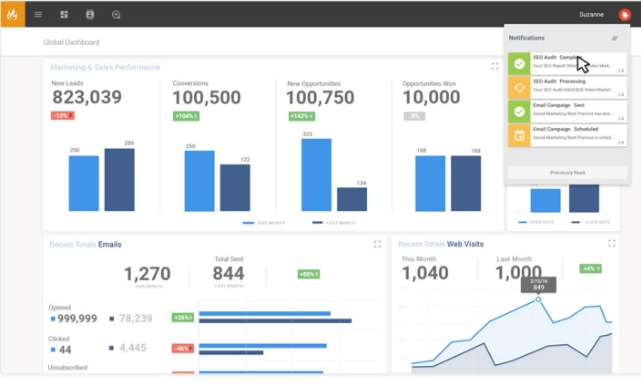
Task: Click the Clicked value 44
Action: pos(65,350)
